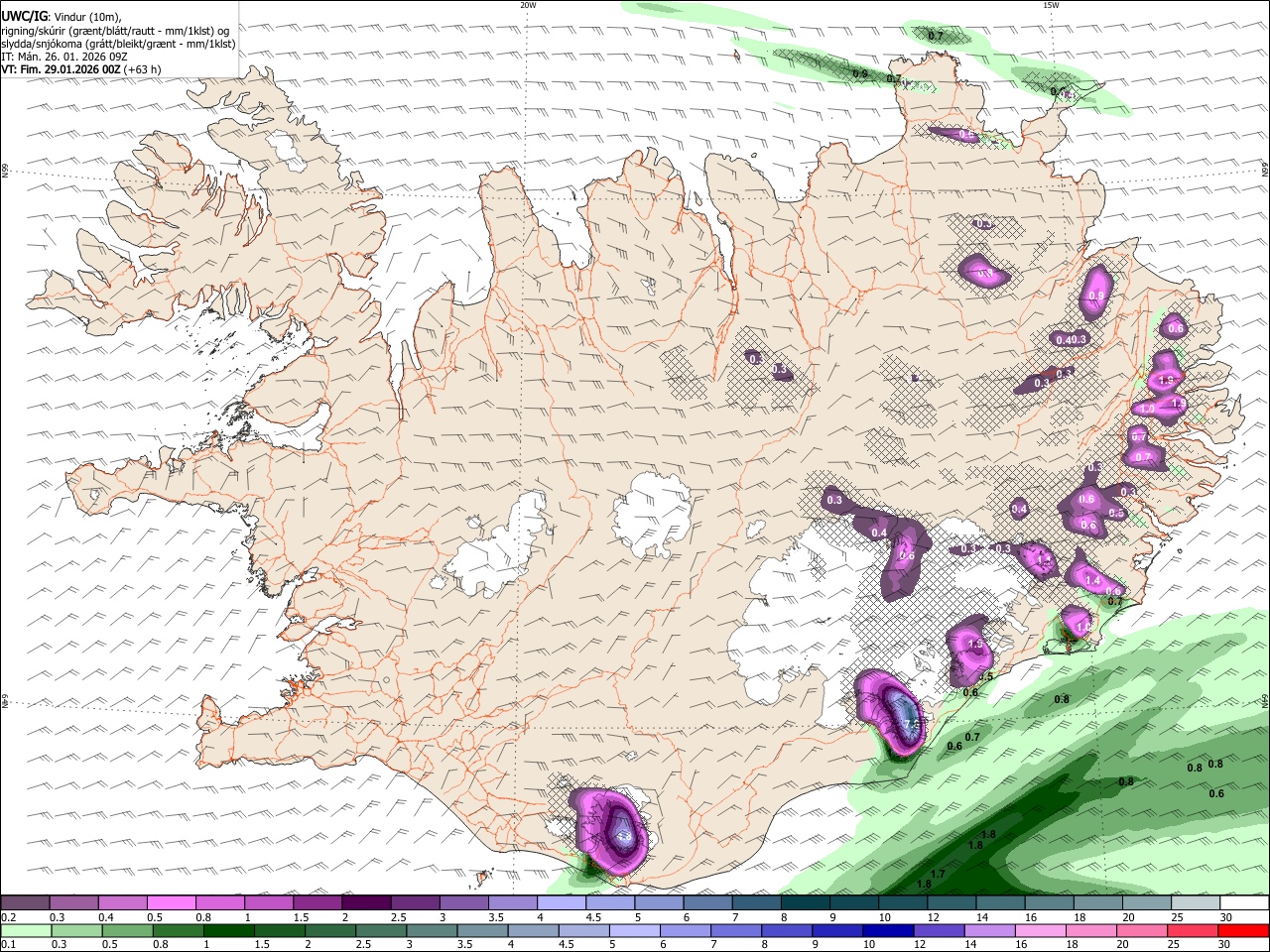Pick the dark teal swatch between 8 and 9 on snow scale
This screenshot has height=952, width=1270.
click(x=805, y=903)
